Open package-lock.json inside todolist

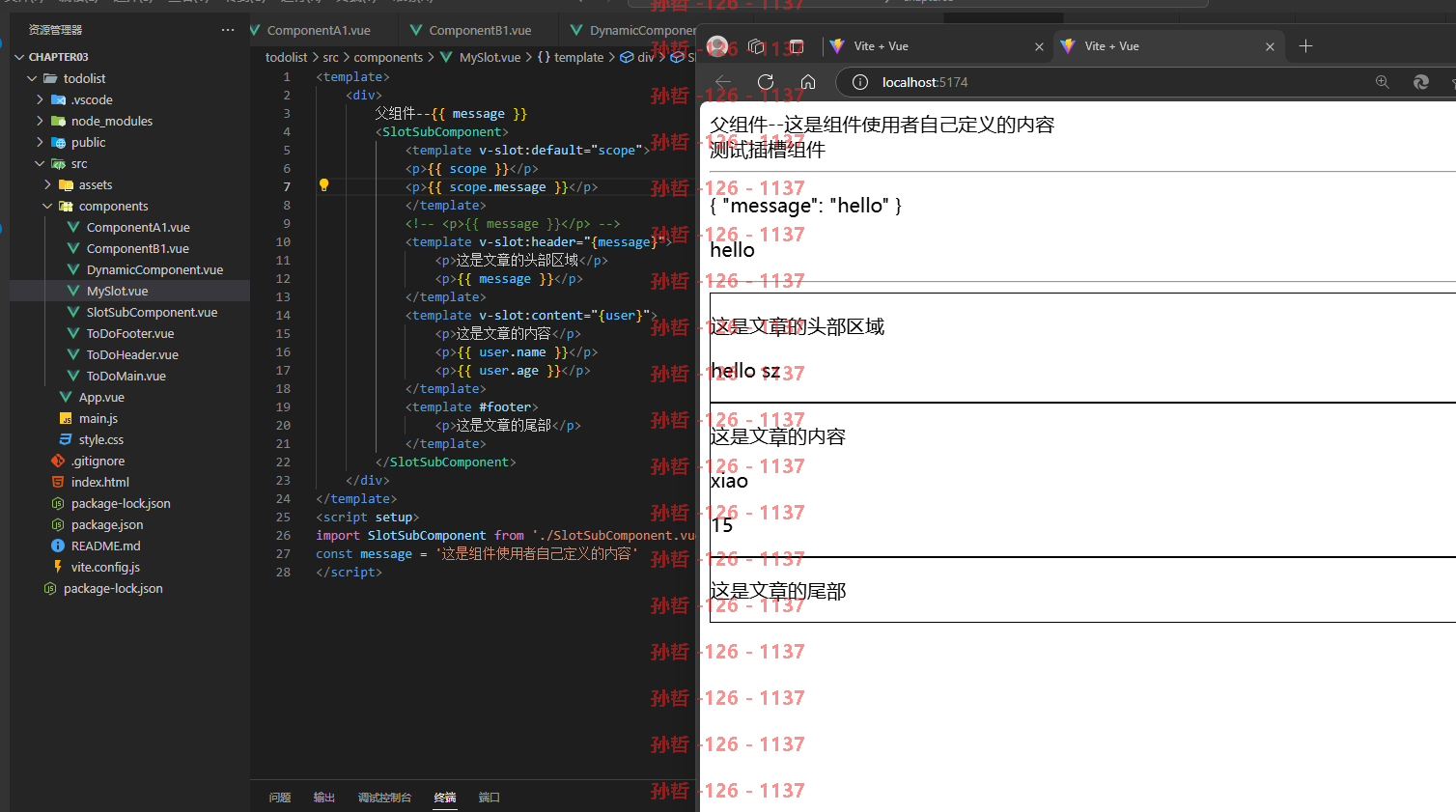click(x=121, y=503)
